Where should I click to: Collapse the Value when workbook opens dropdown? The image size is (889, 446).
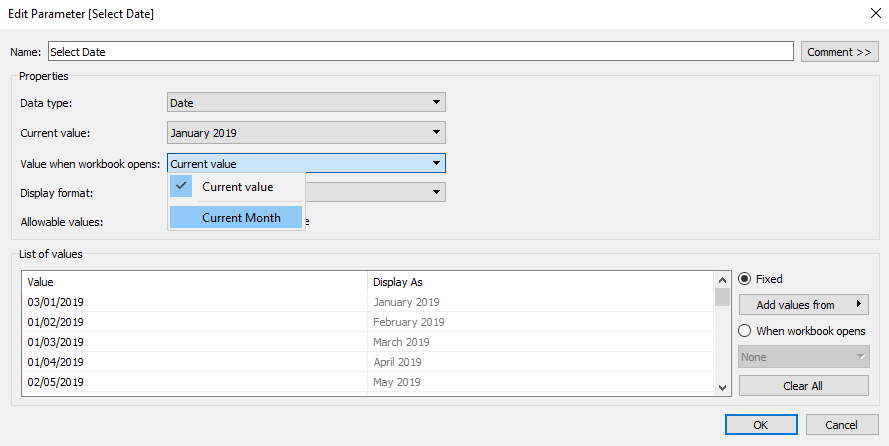tap(436, 163)
